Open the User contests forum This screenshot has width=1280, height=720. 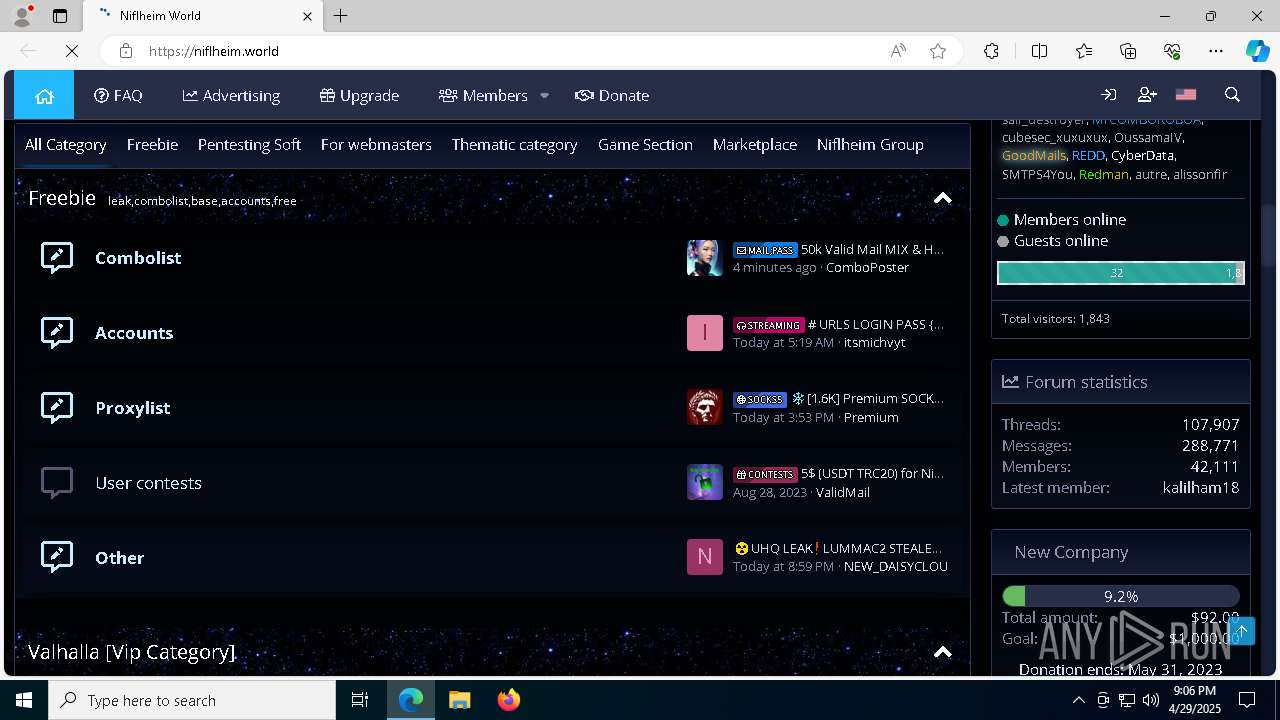148,483
